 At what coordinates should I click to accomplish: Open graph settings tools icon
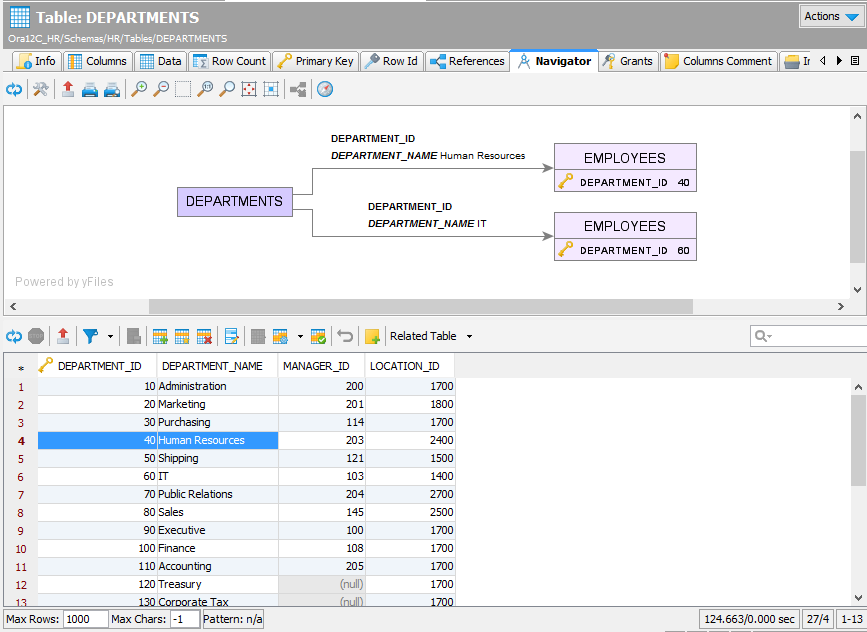point(40,89)
